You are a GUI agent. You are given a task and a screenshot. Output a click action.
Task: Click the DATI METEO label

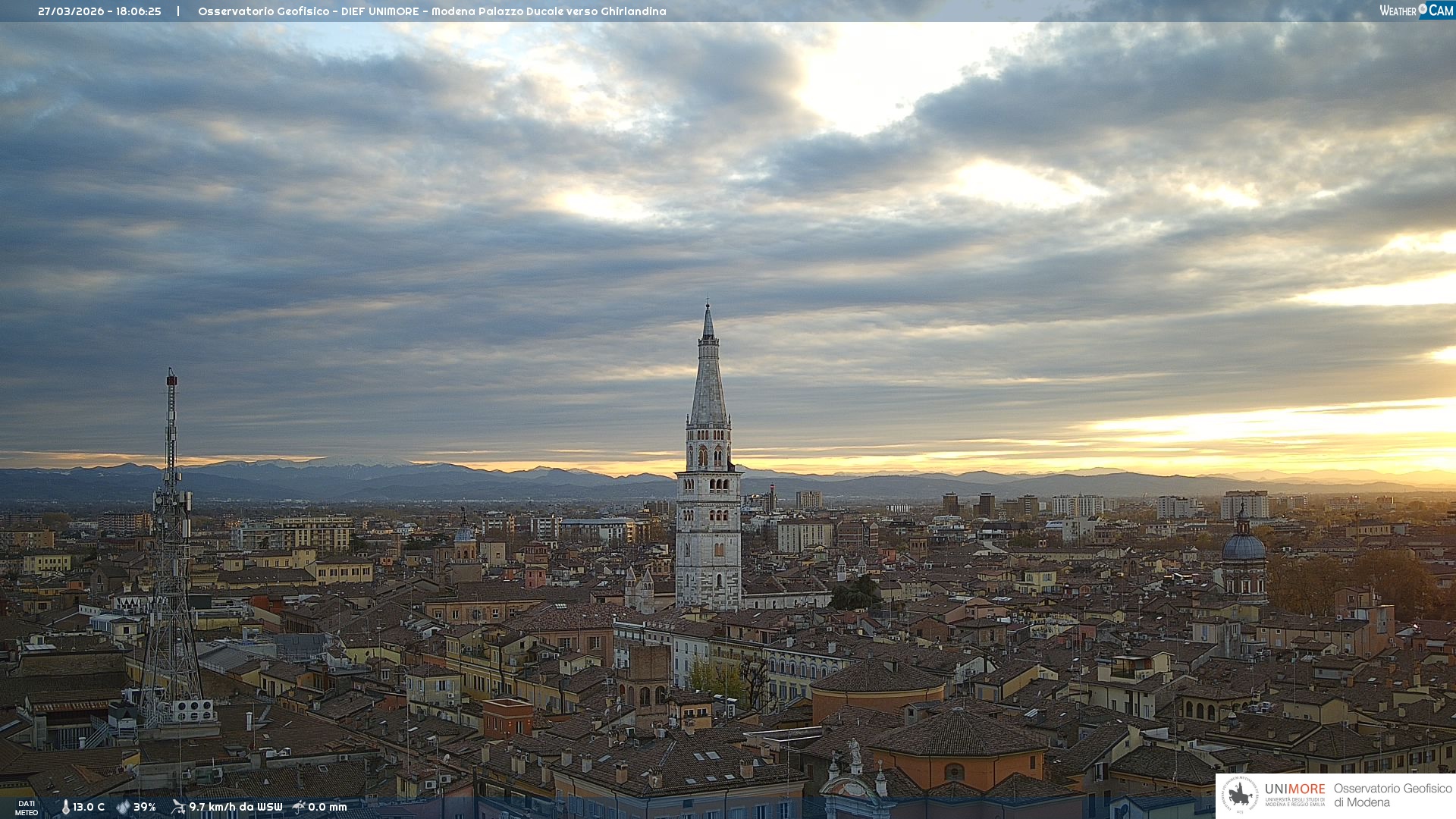coord(27,808)
